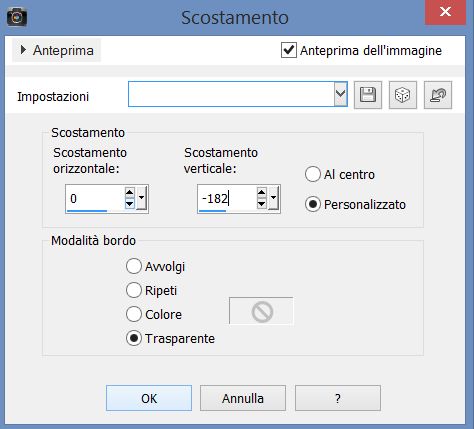Viewport: 474px width, 429px height.
Task: Increase horizontal offset with up arrow
Action: pos(130,192)
